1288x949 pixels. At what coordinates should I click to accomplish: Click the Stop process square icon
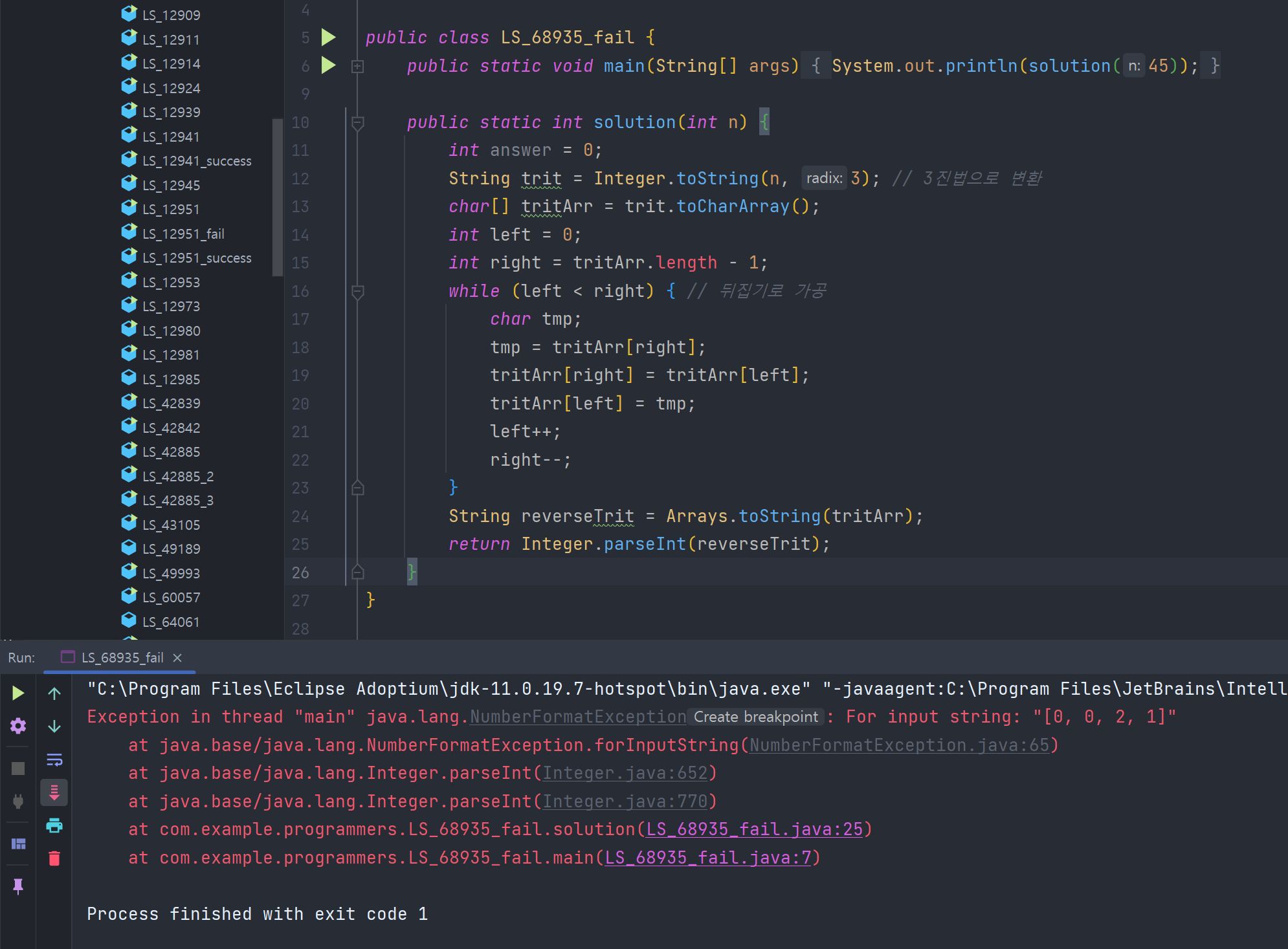[x=18, y=769]
